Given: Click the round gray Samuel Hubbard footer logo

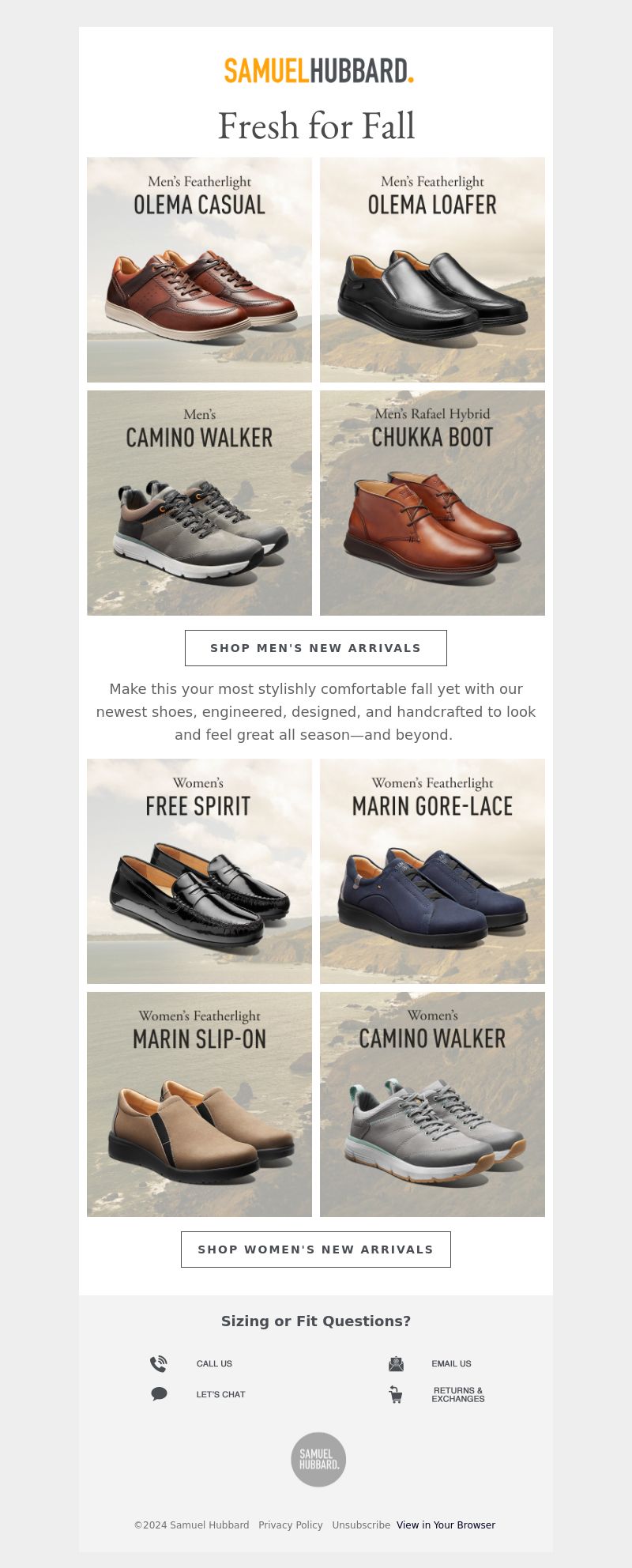Looking at the screenshot, I should pos(318,1459).
